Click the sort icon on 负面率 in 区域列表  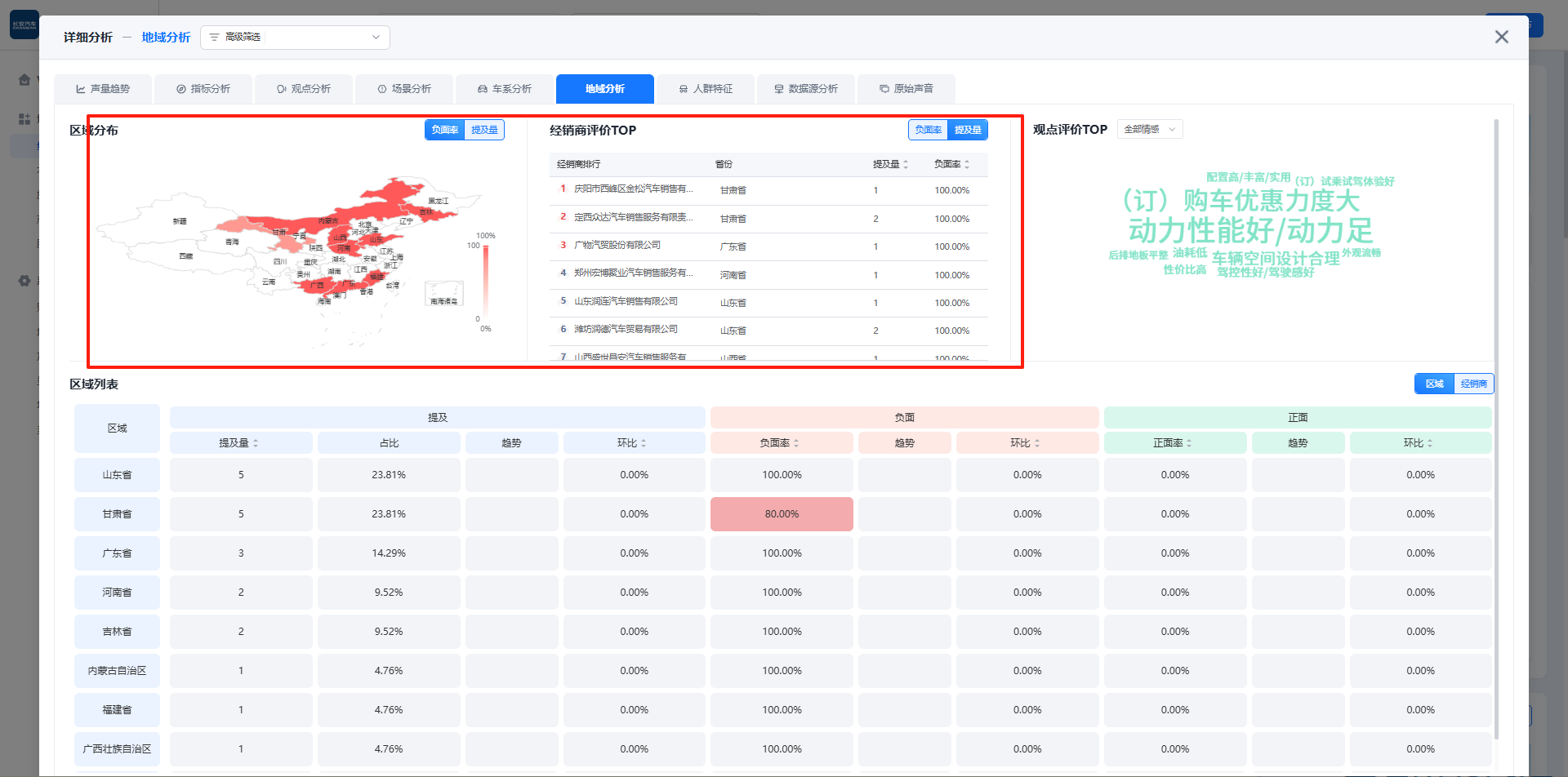(796, 443)
